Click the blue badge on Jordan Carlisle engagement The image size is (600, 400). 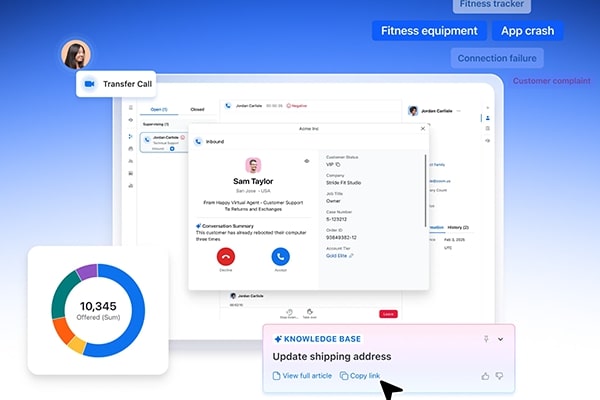[172, 149]
